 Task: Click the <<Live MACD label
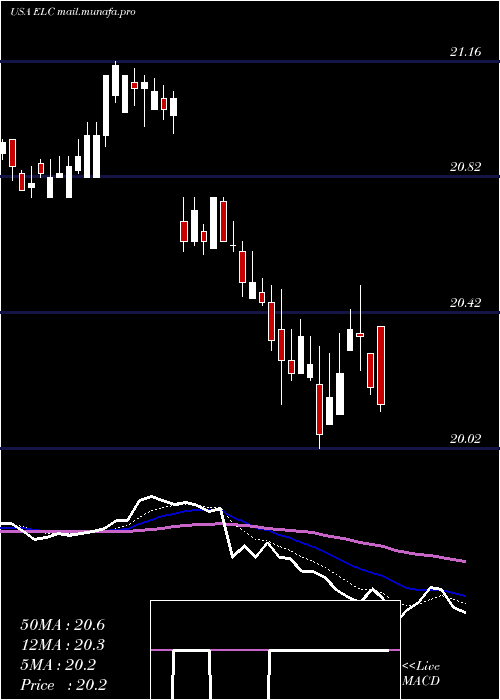pyautogui.click(x=421, y=674)
